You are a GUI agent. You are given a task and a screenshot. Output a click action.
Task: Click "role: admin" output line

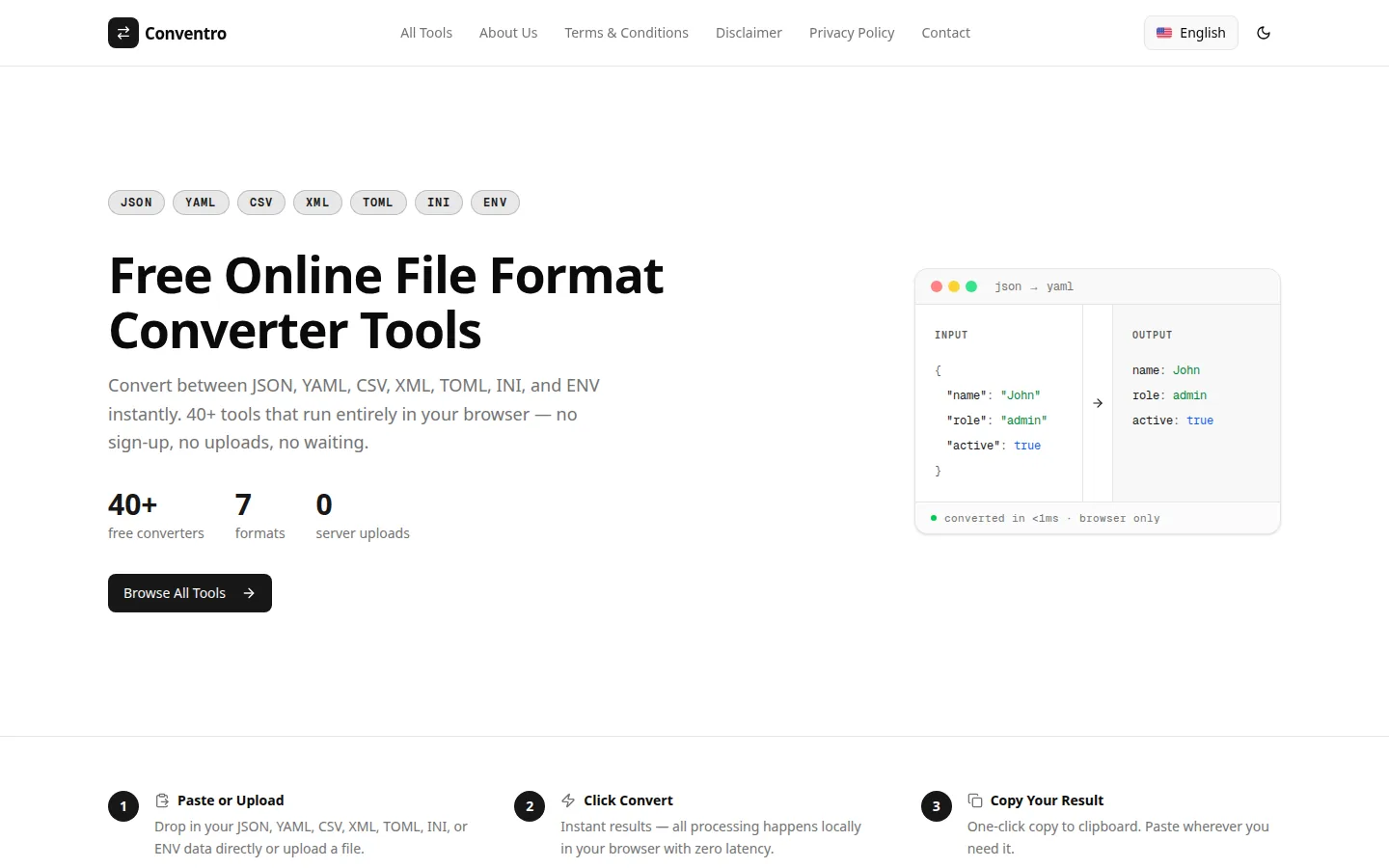[1169, 395]
